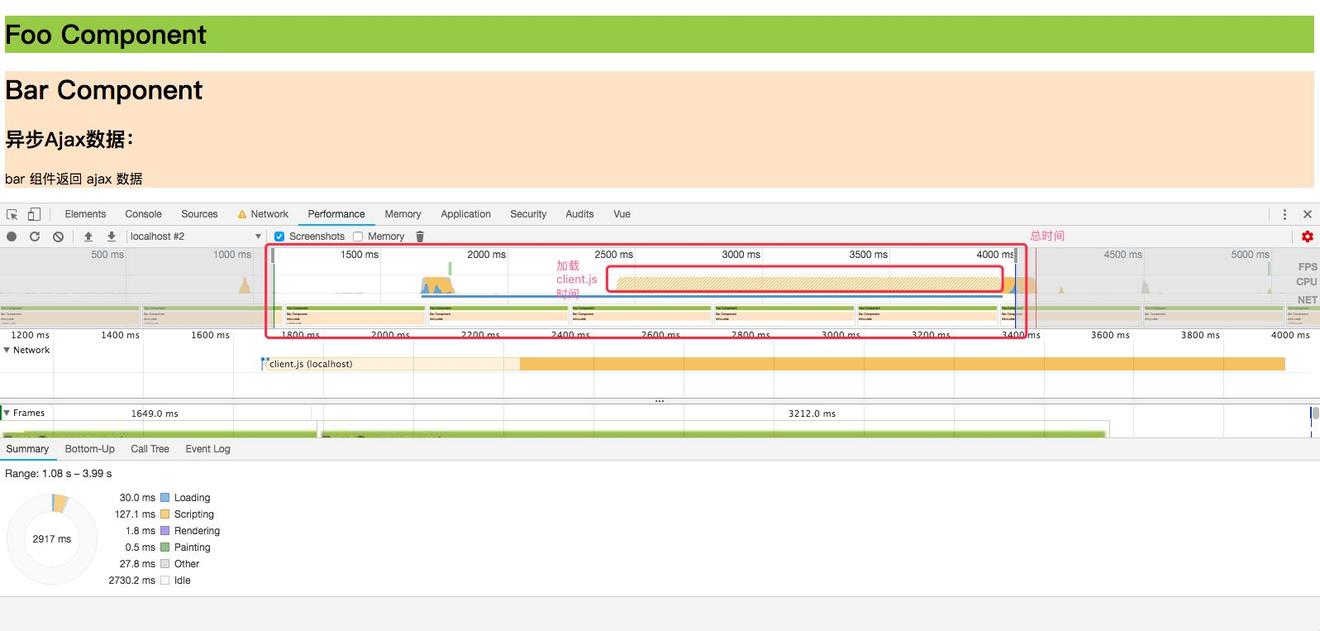Click the Summary donut chart showing 2917 ms
1320x631 pixels.
pos(52,538)
